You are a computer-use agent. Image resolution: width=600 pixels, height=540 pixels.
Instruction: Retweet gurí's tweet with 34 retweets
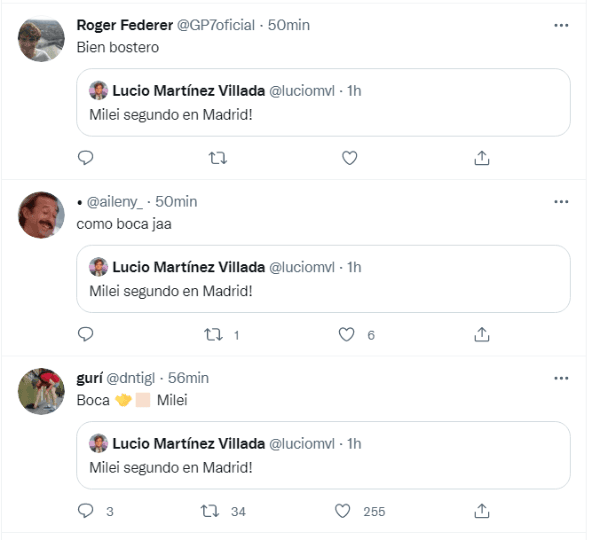[211, 511]
